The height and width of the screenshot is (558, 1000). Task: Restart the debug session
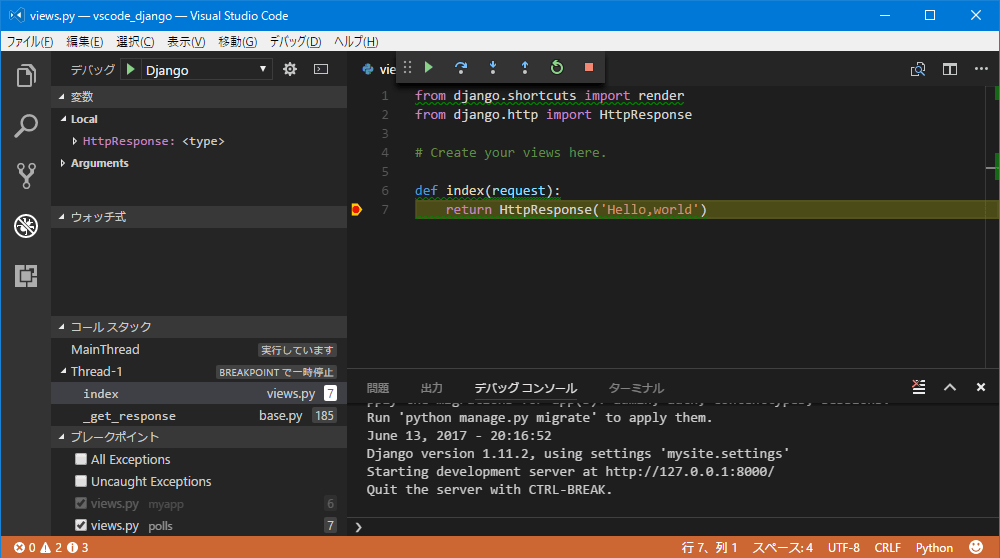pyautogui.click(x=557, y=67)
